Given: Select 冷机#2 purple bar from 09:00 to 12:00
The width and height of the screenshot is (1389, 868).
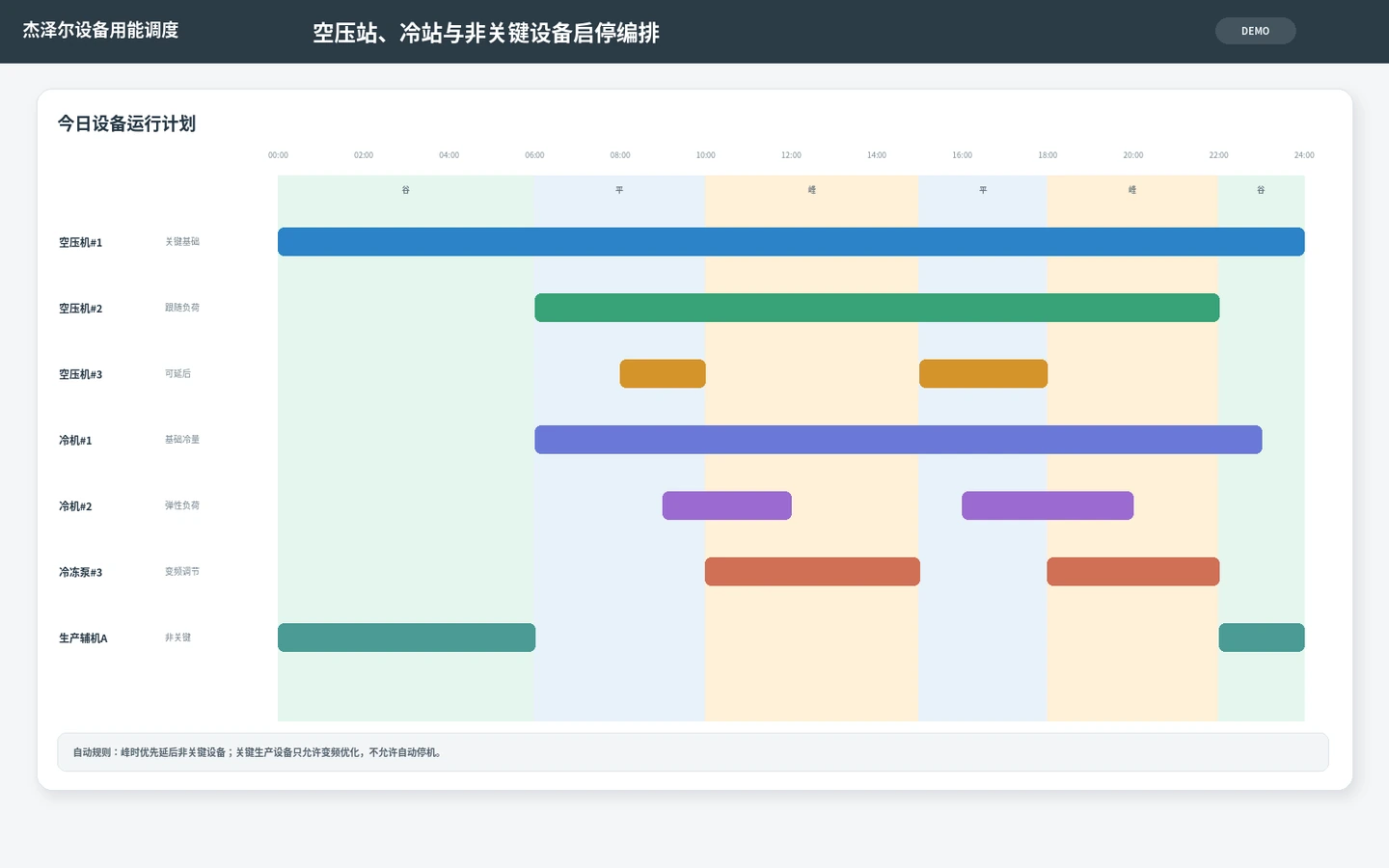Looking at the screenshot, I should click(x=726, y=505).
